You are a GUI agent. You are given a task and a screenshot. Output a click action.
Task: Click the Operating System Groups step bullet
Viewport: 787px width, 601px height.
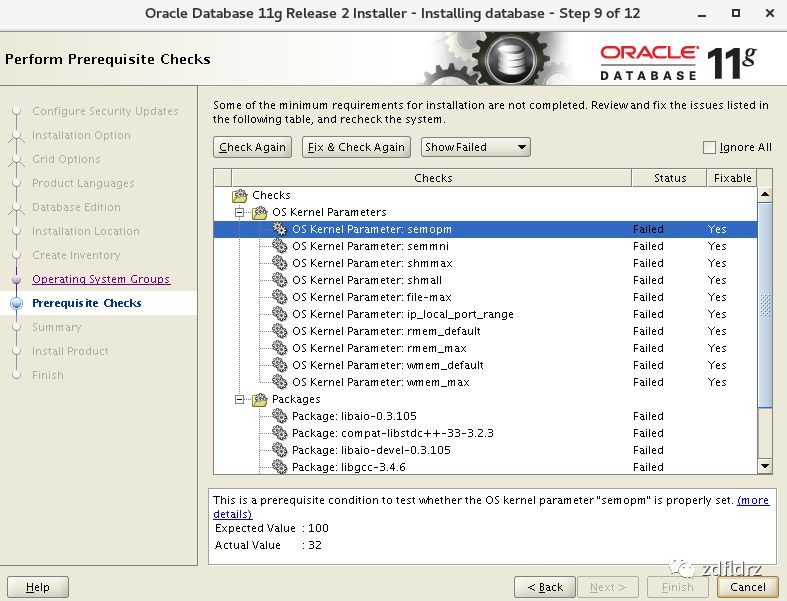pos(17,279)
